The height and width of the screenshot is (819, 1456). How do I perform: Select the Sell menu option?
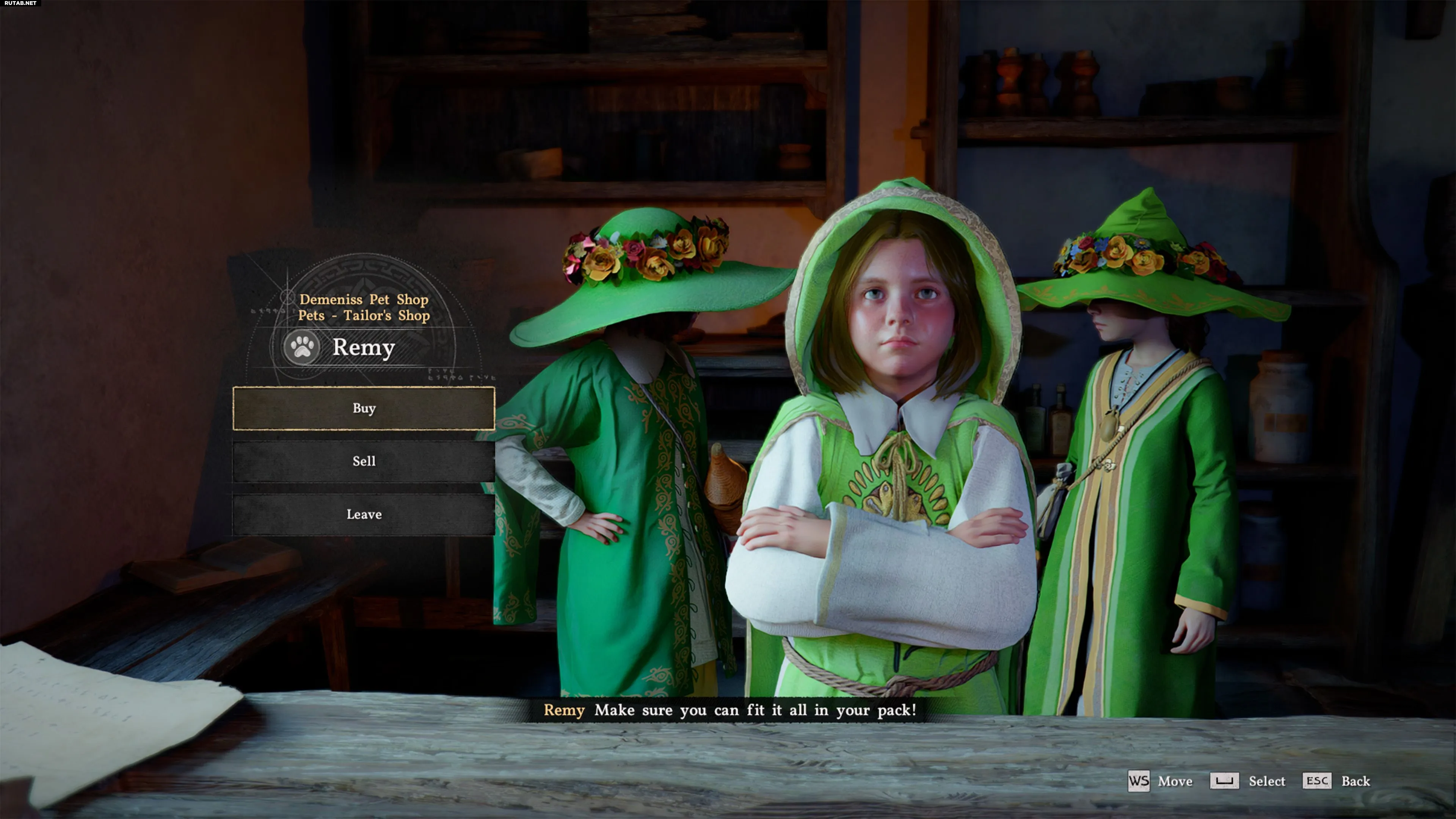point(364,461)
